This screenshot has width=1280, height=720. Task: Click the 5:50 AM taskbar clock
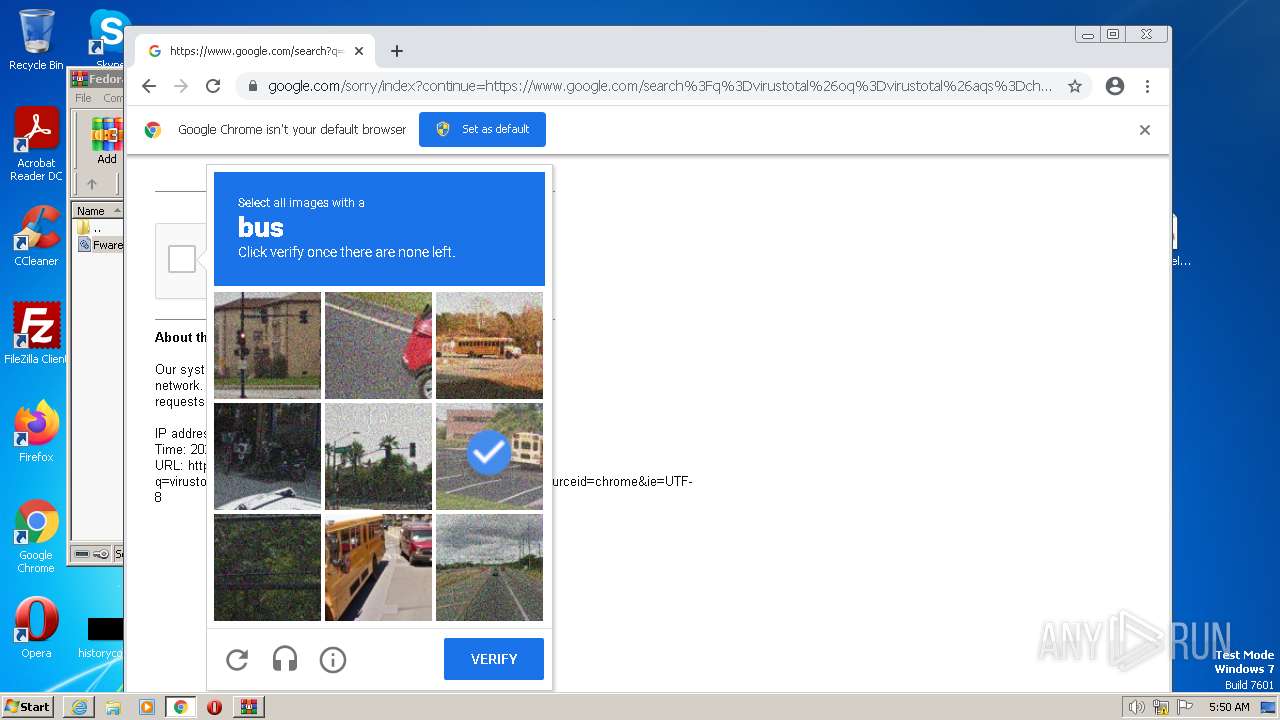[x=1228, y=707]
